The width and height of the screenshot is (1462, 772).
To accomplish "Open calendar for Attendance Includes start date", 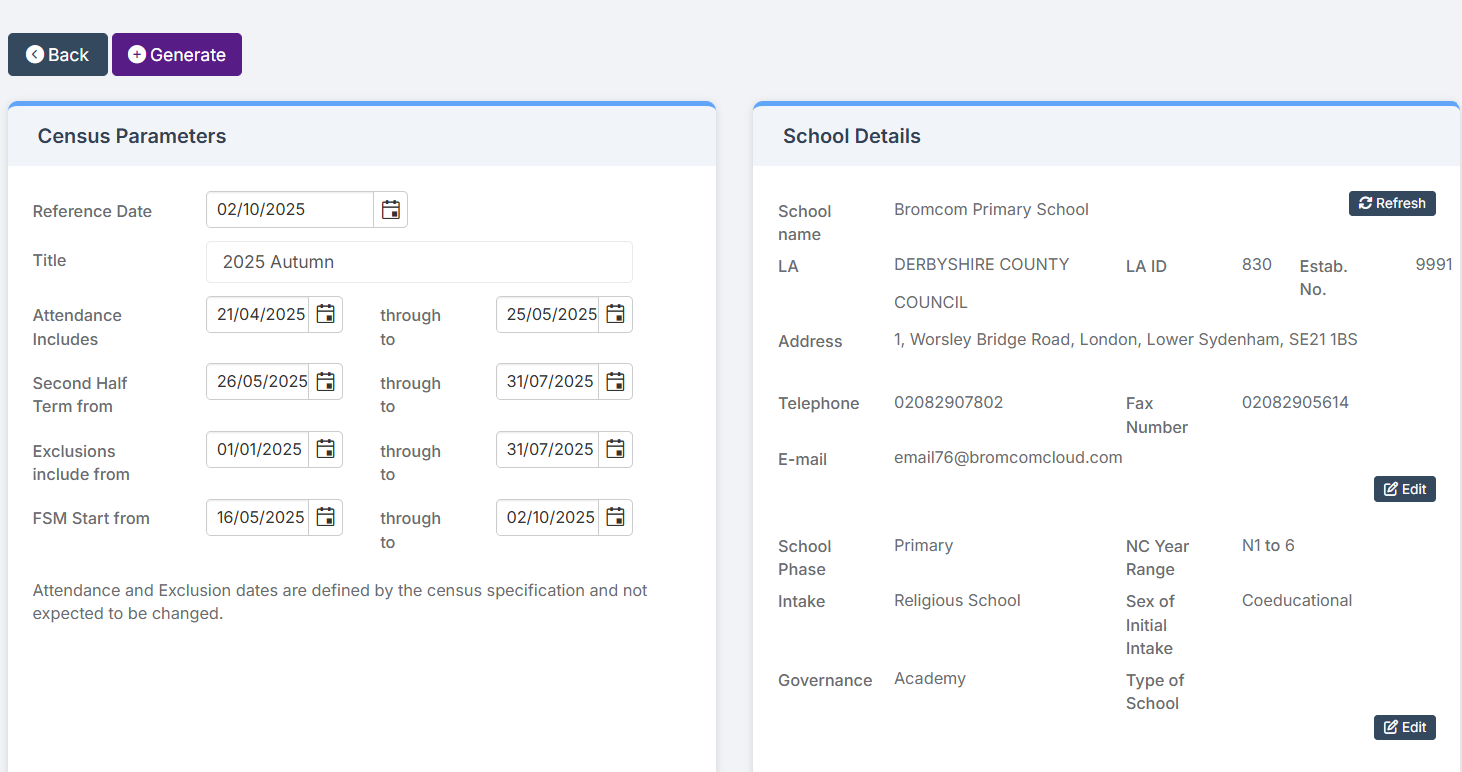I will 325,315.
